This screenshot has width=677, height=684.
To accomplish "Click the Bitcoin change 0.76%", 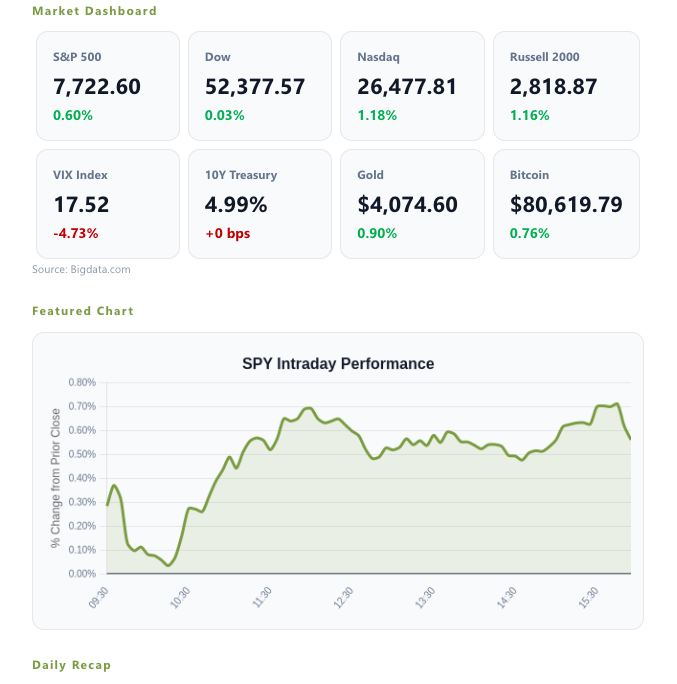I will pos(530,233).
